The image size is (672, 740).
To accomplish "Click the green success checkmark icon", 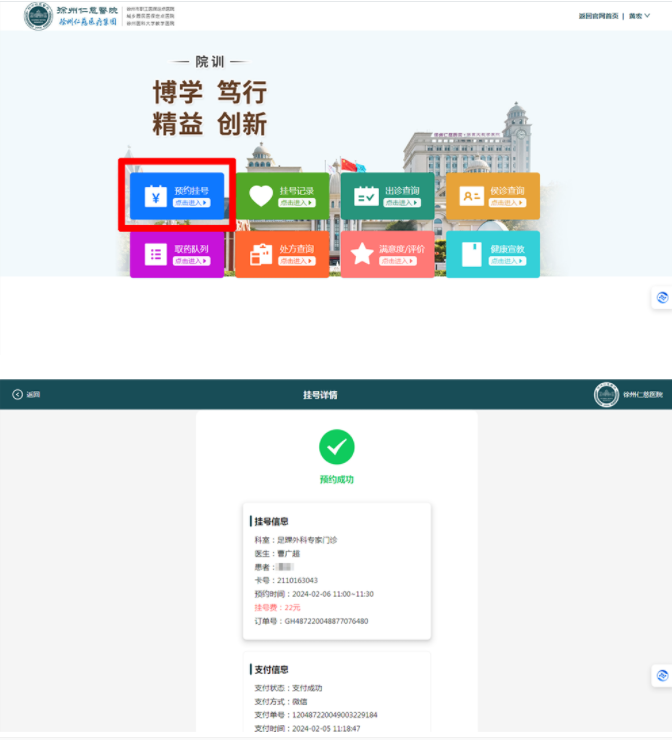I will click(336, 447).
